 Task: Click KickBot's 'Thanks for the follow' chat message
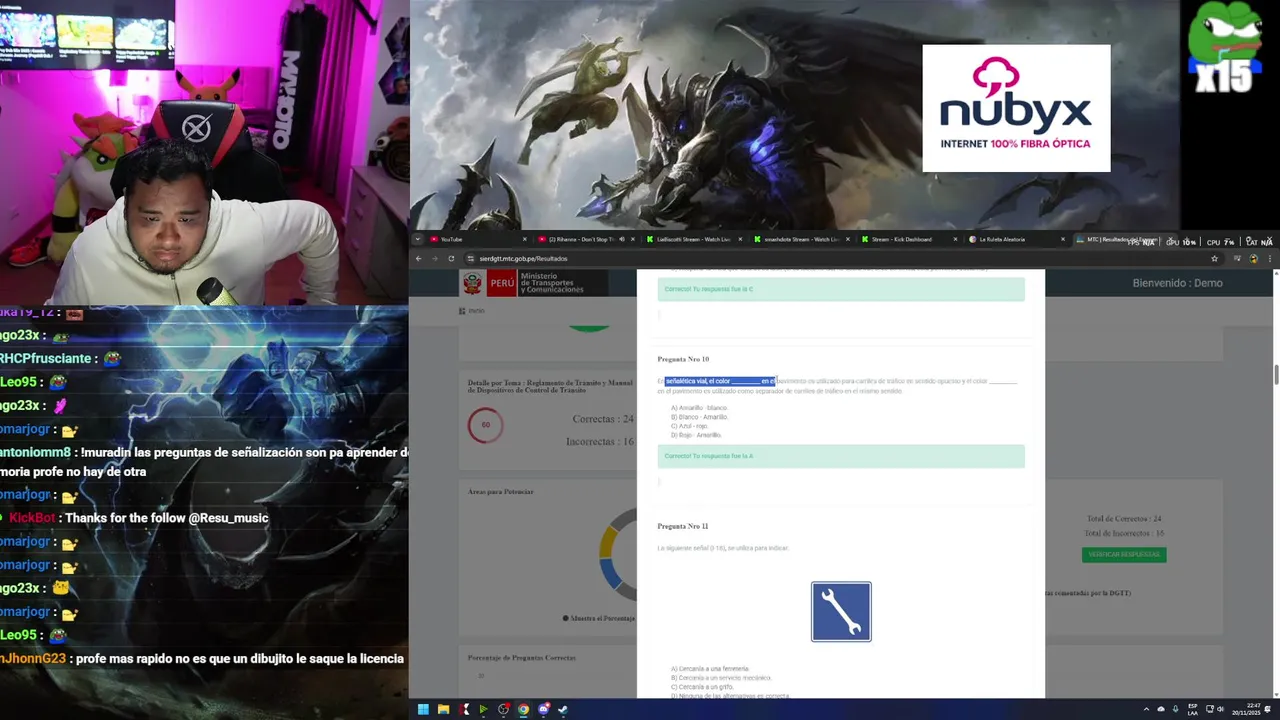(139, 518)
